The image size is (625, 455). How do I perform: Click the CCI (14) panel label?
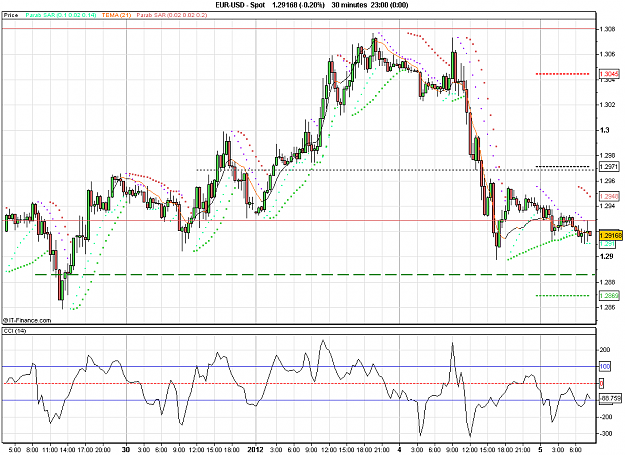point(14,331)
